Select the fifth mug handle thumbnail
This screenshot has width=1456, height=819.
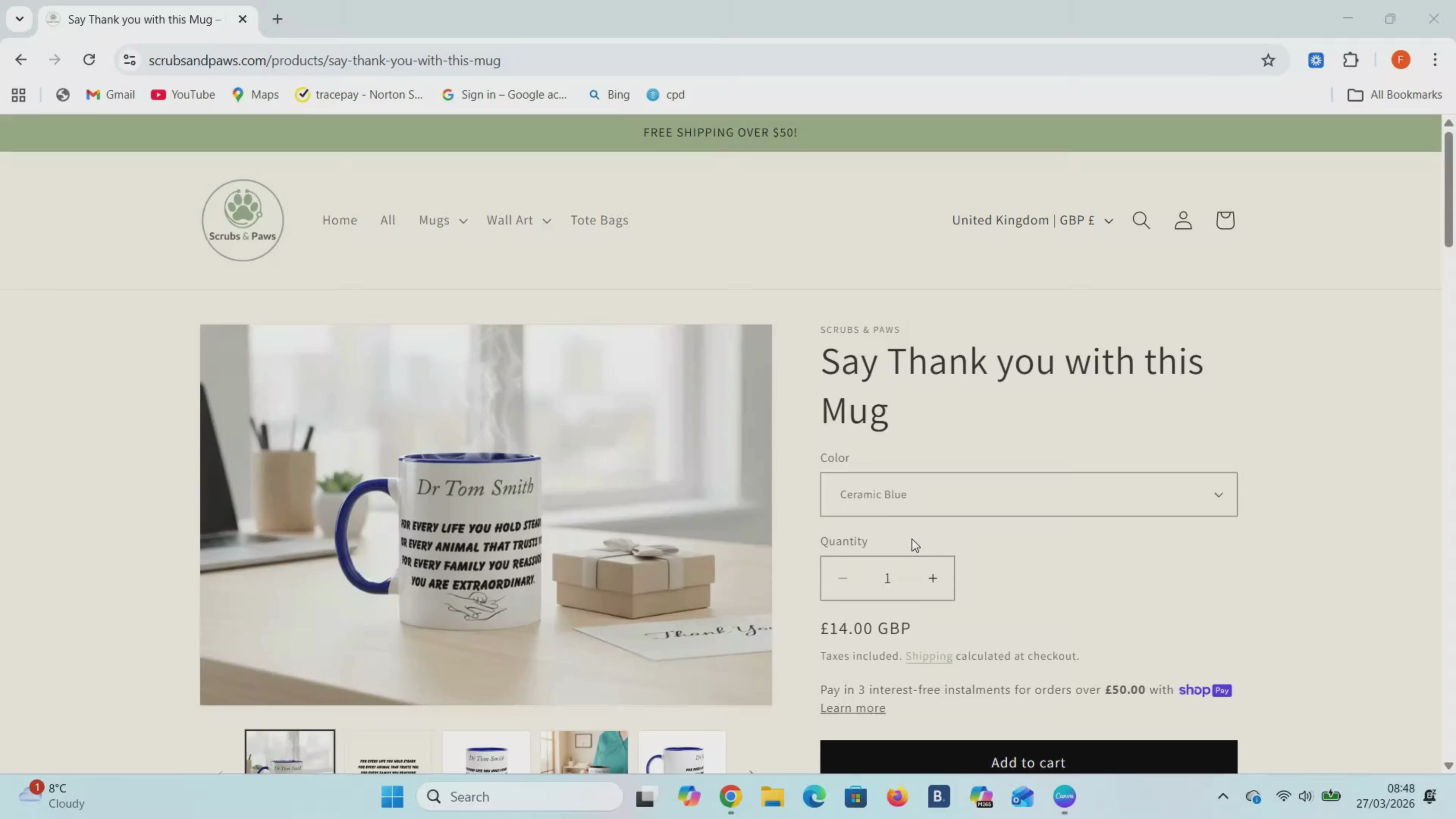pos(682,752)
